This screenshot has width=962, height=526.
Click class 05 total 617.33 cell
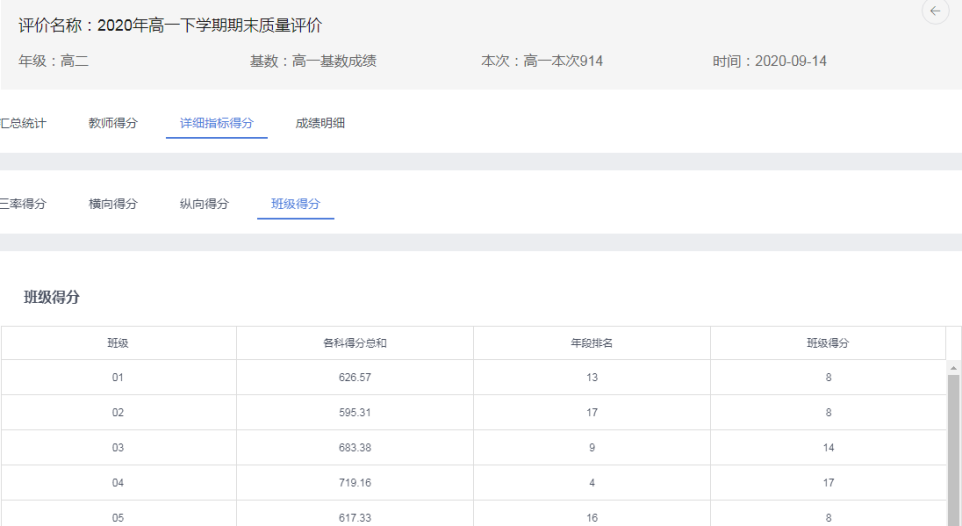pos(355,516)
